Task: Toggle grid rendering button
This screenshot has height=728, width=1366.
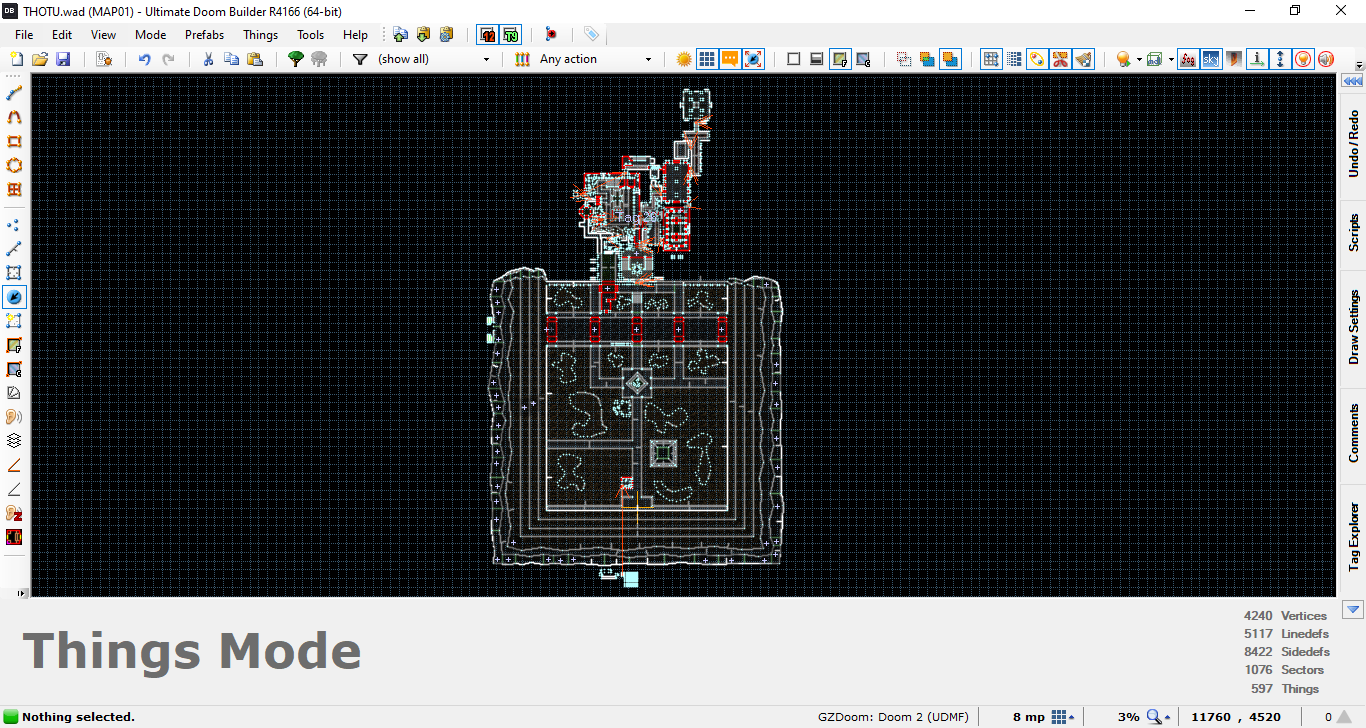Action: tap(707, 59)
